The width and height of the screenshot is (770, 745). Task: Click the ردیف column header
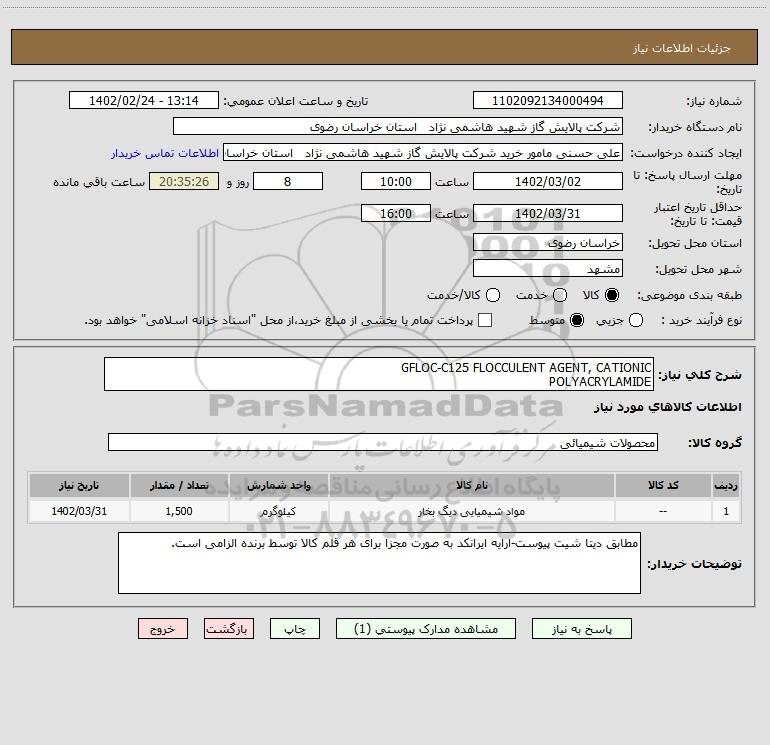coord(726,485)
